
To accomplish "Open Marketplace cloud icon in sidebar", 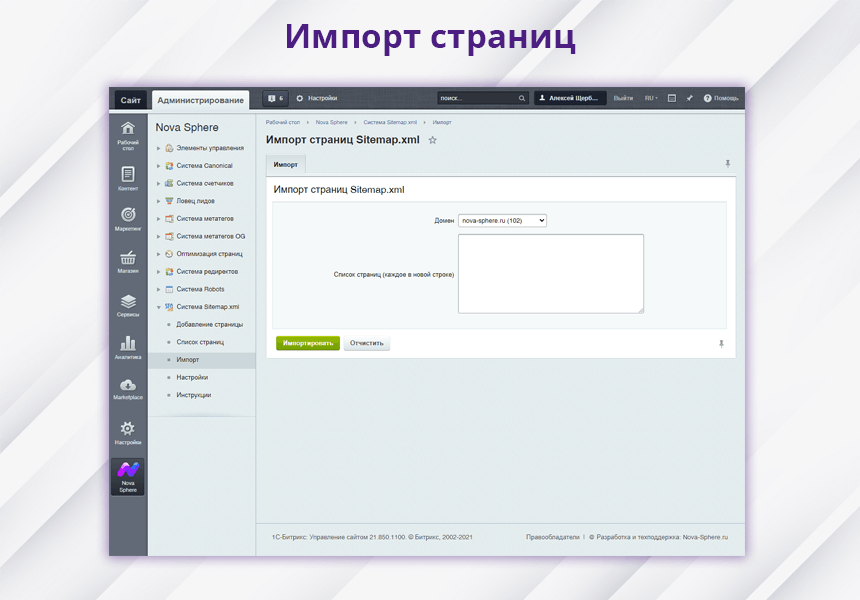I will (x=128, y=388).
